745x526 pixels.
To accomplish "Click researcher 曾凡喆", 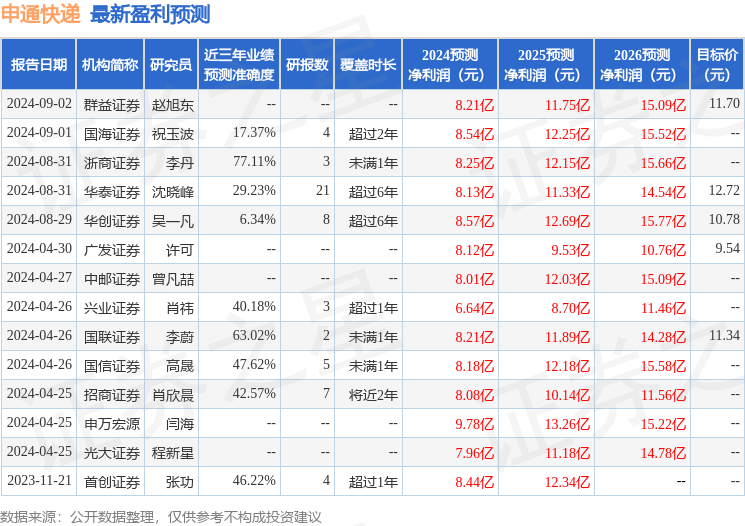I will click(173, 278).
